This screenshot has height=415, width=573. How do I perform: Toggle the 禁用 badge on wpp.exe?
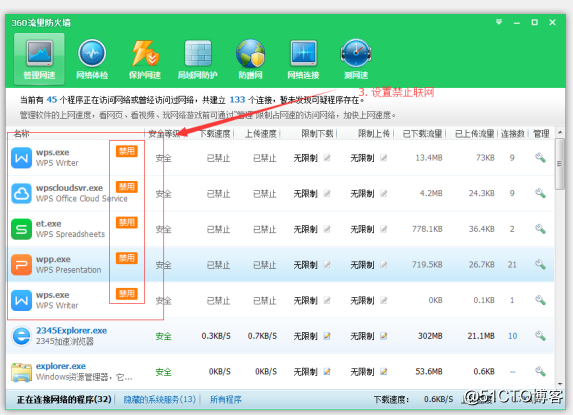[x=127, y=258]
